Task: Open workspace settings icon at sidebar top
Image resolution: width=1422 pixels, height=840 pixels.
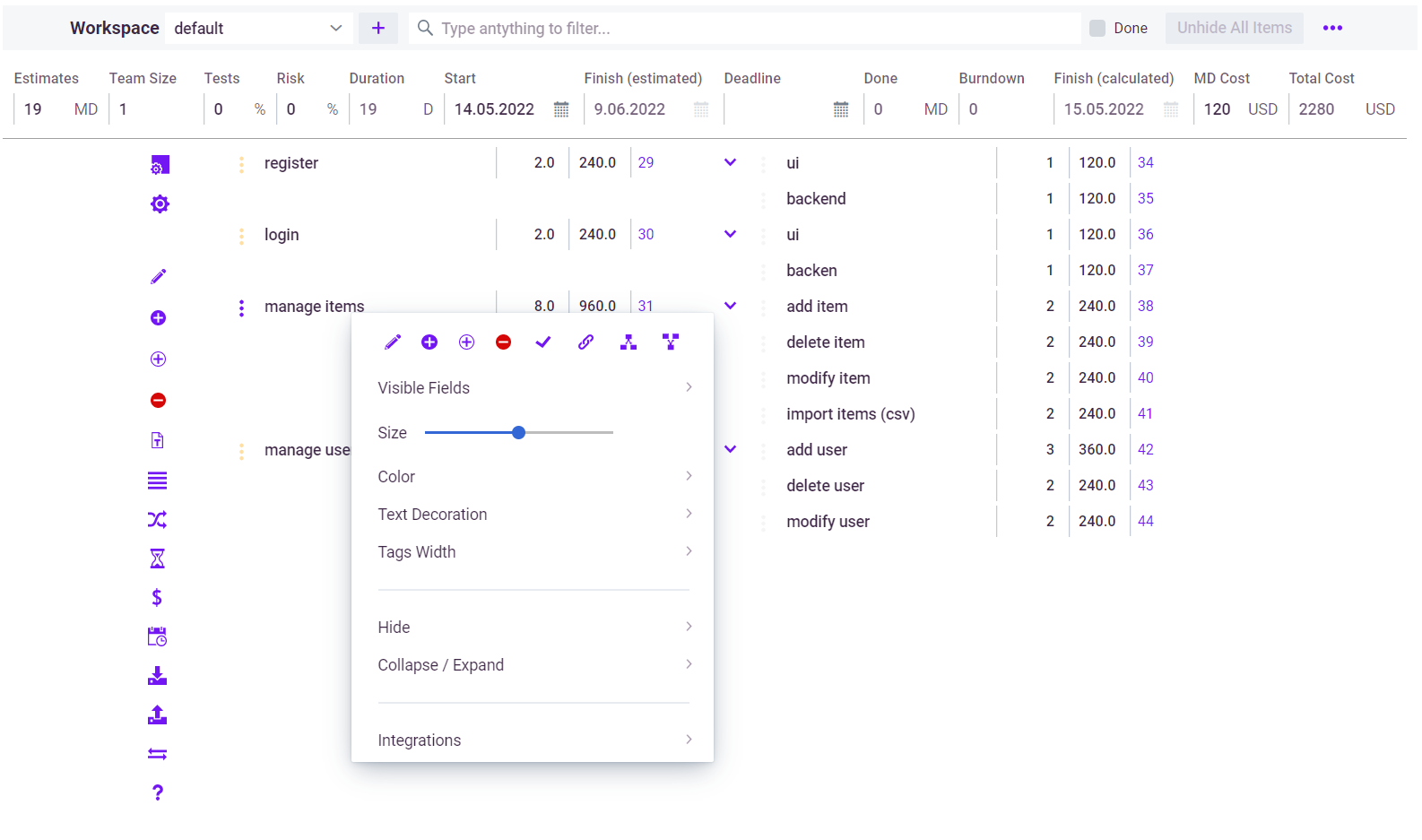Action: (160, 165)
